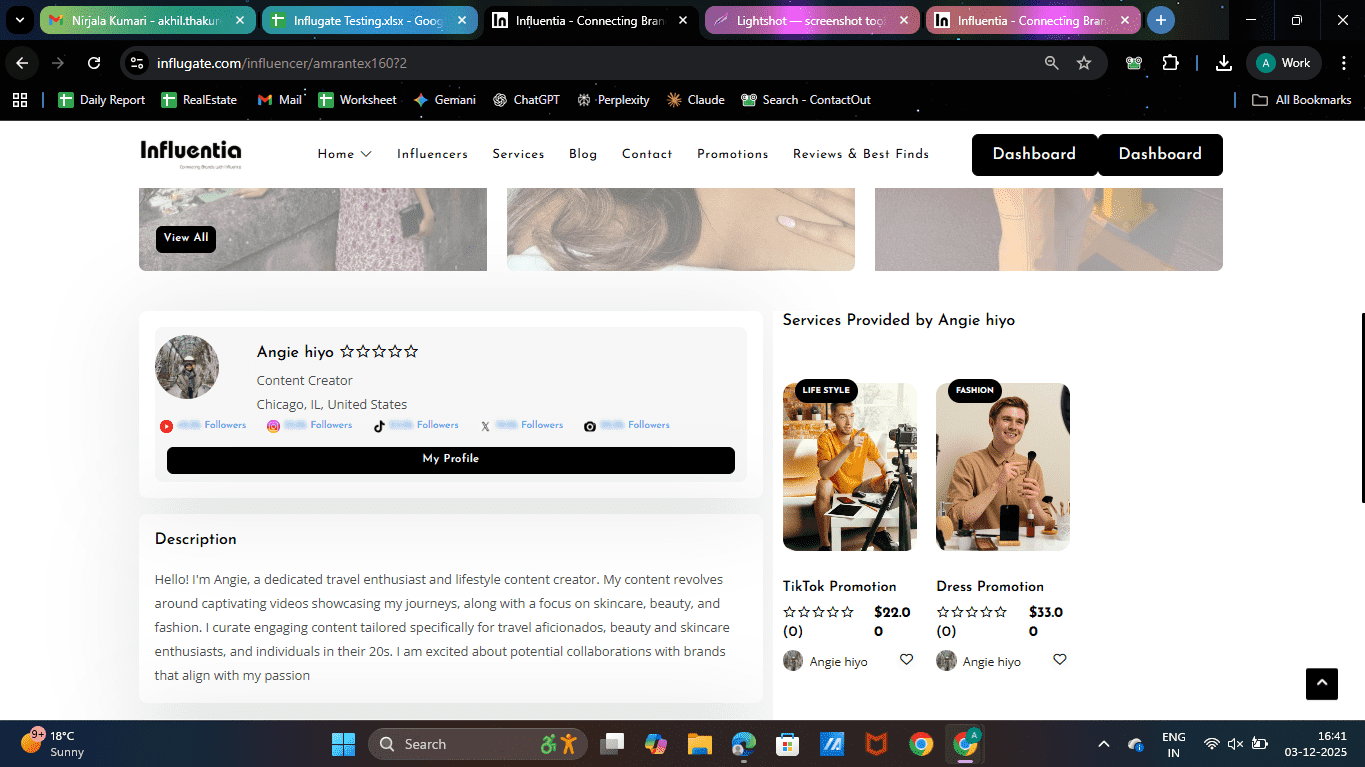Favorite the Dress Promotion service heart

click(x=1059, y=660)
